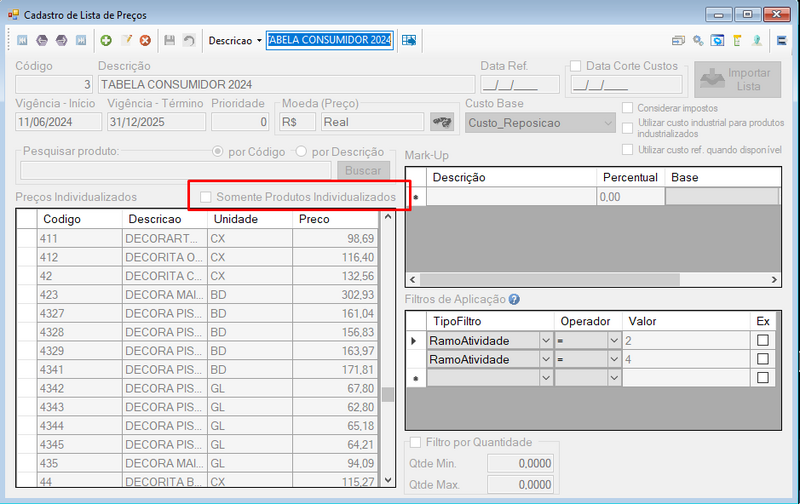
Task: Select the row with Codigo 435
Action: pos(198,463)
